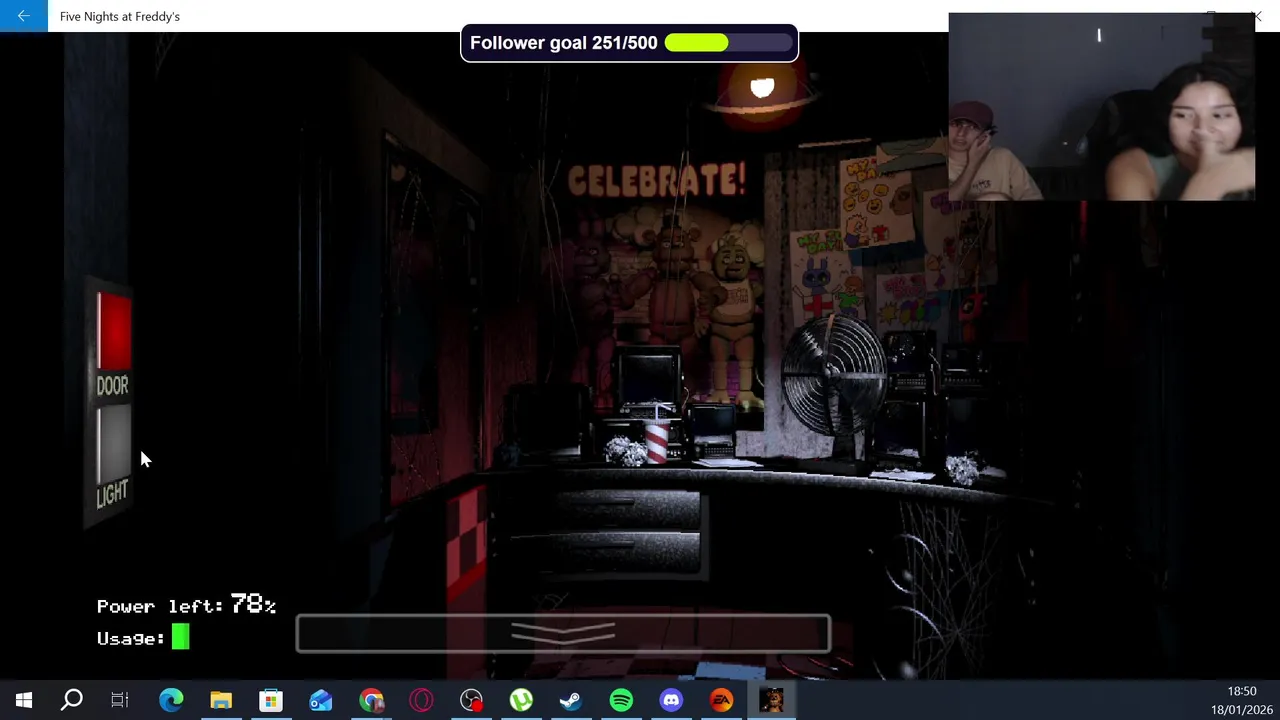The height and width of the screenshot is (720, 1280).
Task: Open Steam from the taskbar
Action: (x=571, y=700)
